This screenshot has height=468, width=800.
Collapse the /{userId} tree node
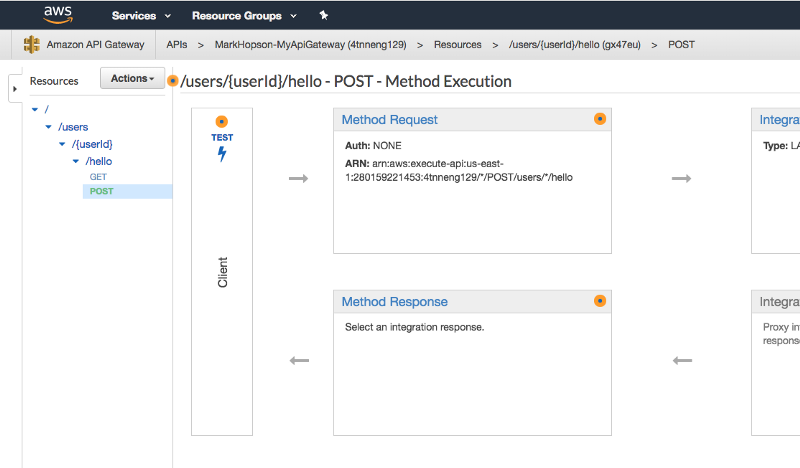61,144
